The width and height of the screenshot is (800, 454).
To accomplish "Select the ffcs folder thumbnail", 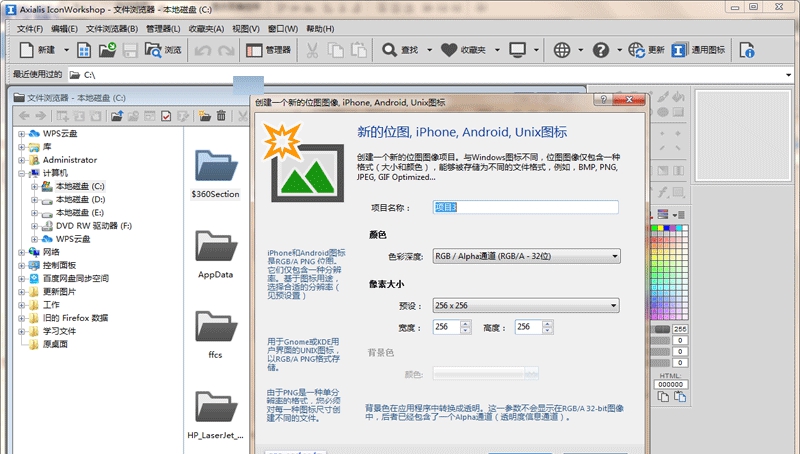I will (x=215, y=334).
